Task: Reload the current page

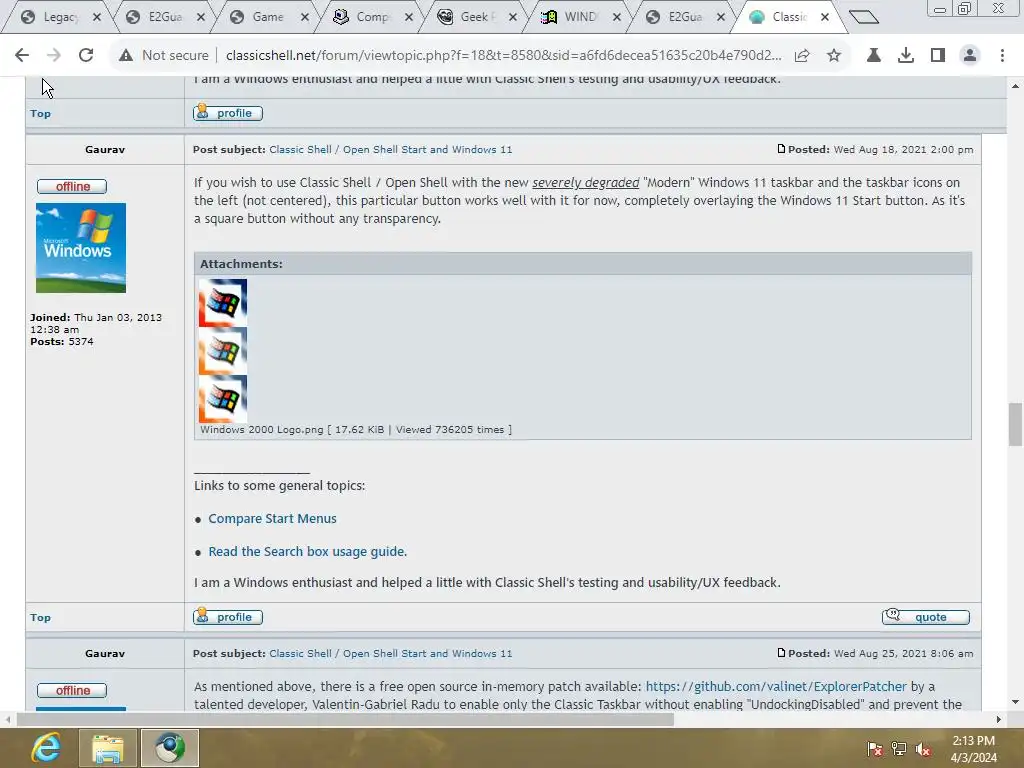Action: (86, 56)
